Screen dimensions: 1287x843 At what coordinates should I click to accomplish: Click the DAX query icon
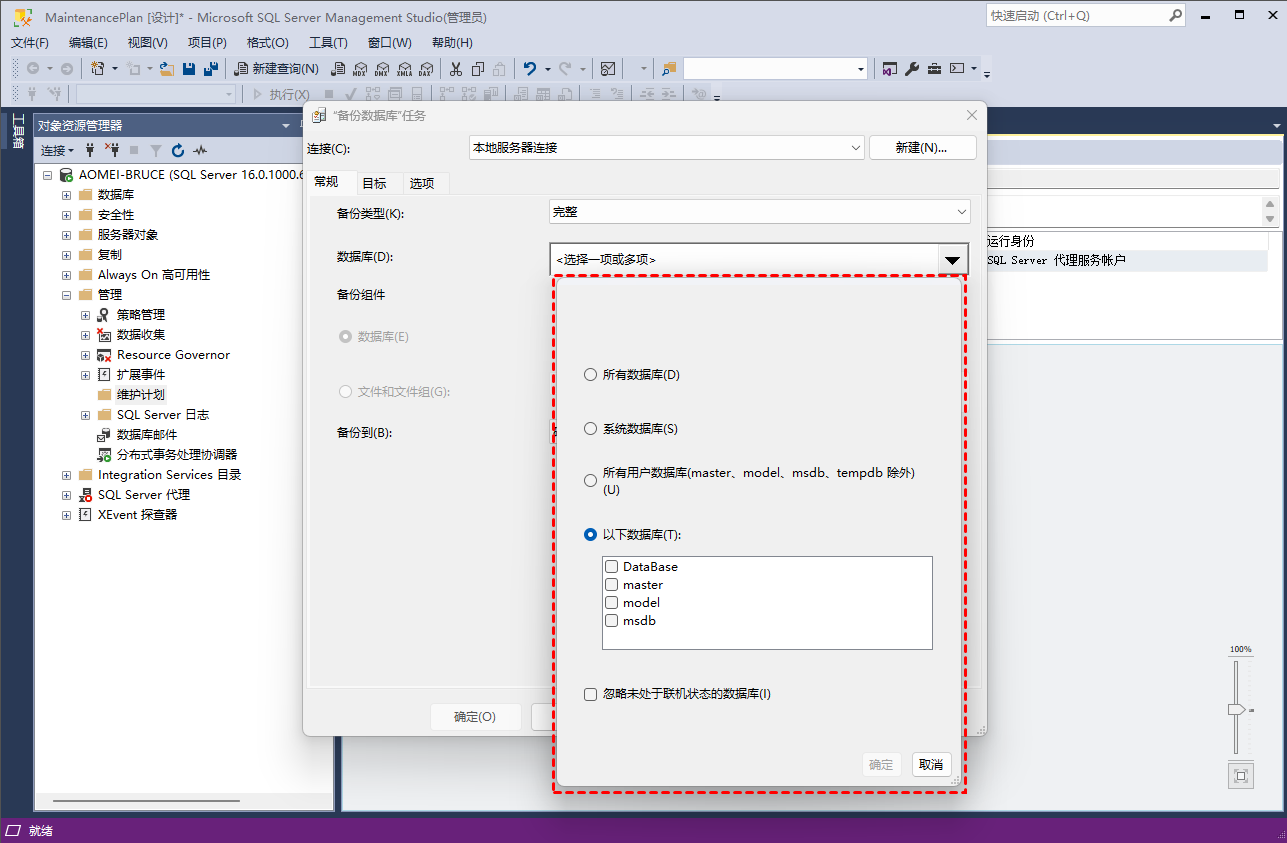pos(426,69)
